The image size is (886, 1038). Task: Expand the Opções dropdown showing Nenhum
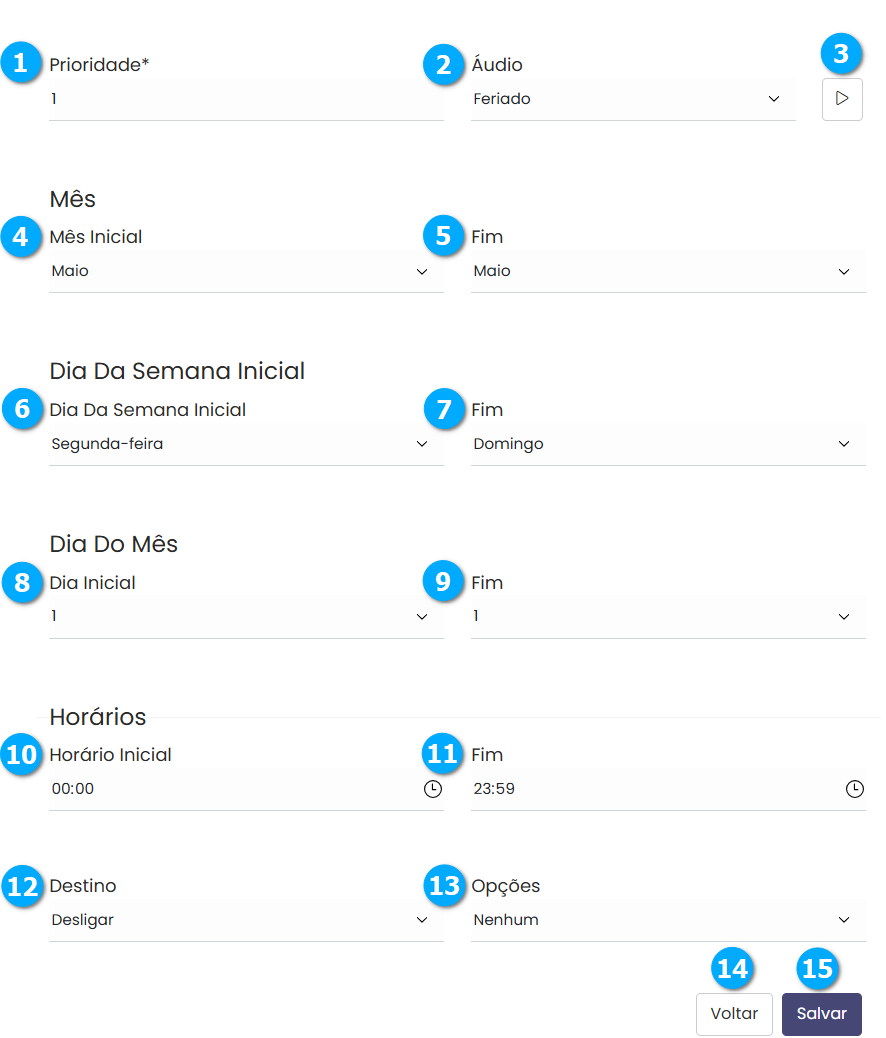[667, 921]
